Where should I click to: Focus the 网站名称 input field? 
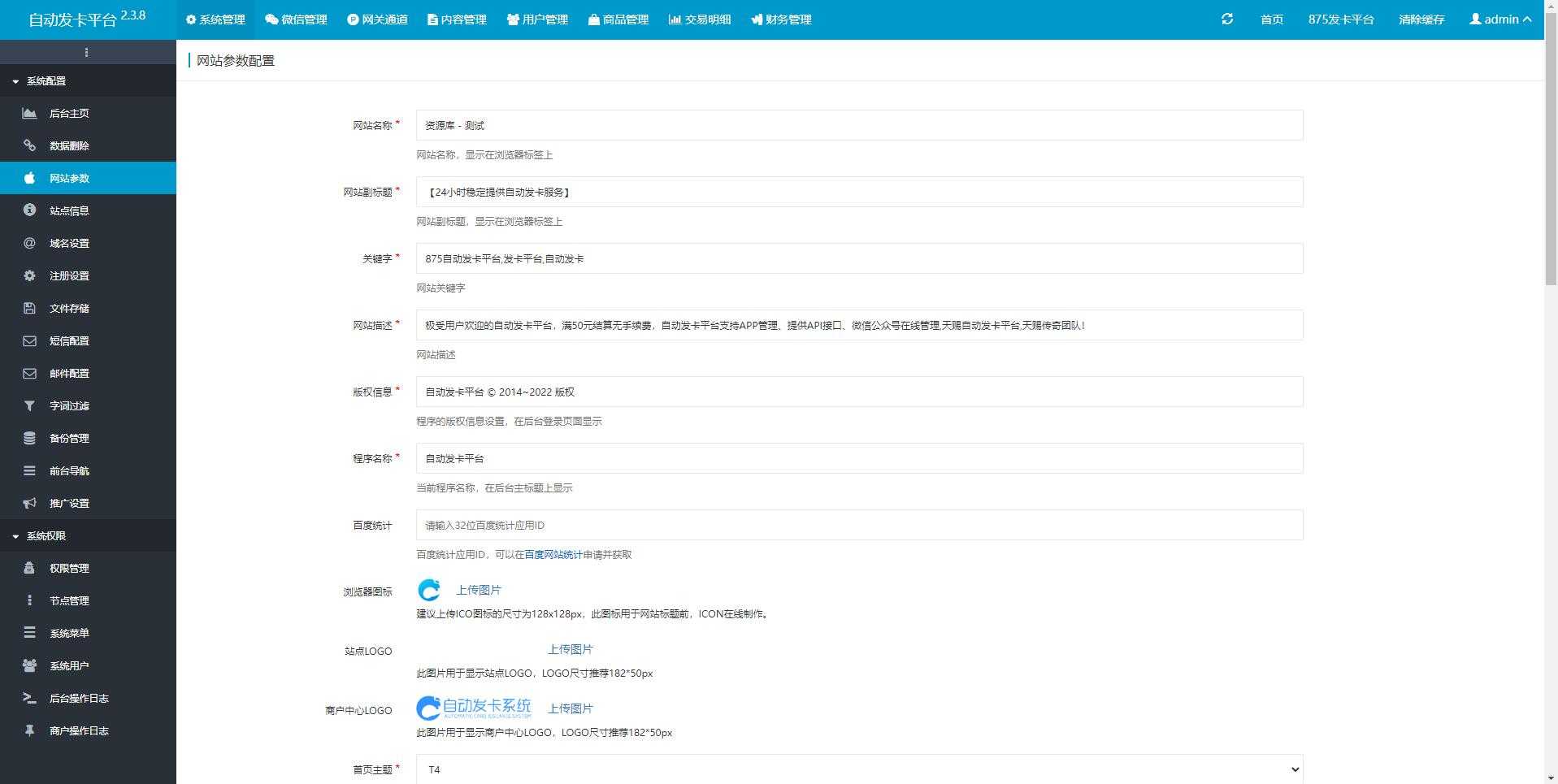pos(860,125)
